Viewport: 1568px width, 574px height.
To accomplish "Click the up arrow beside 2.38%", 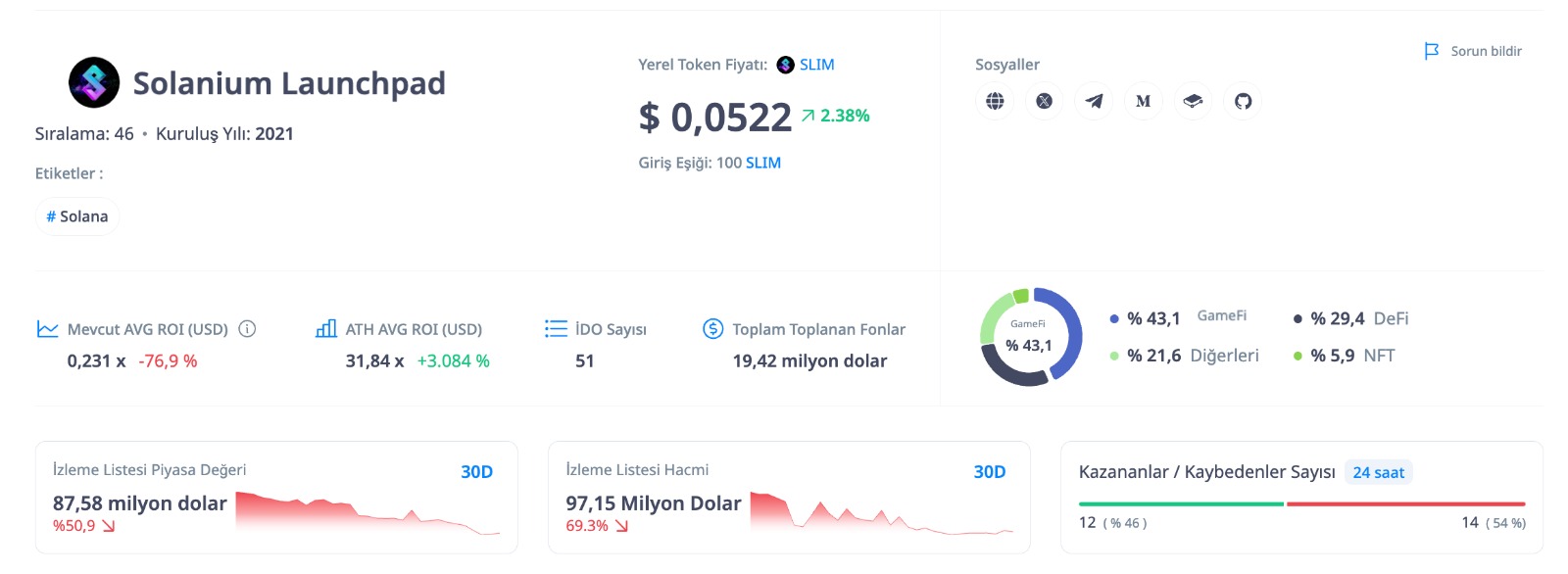I will 808,116.
